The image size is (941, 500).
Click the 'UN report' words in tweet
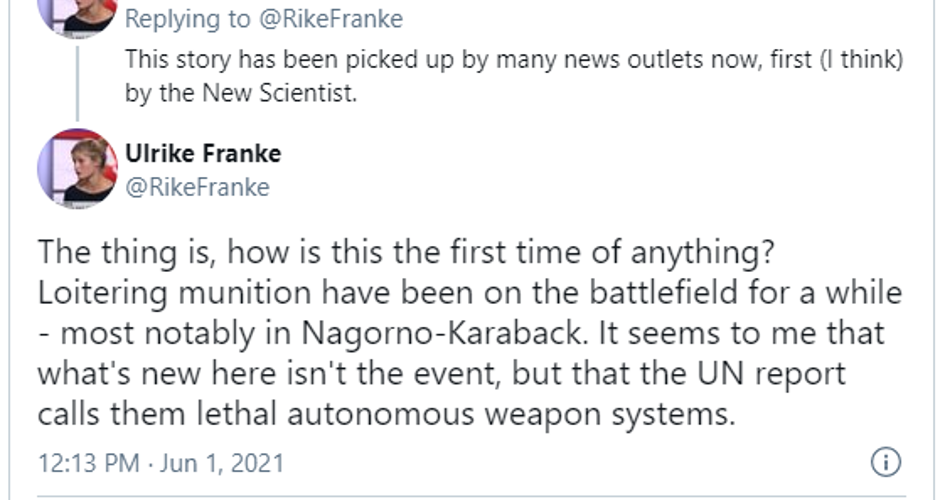click(771, 373)
